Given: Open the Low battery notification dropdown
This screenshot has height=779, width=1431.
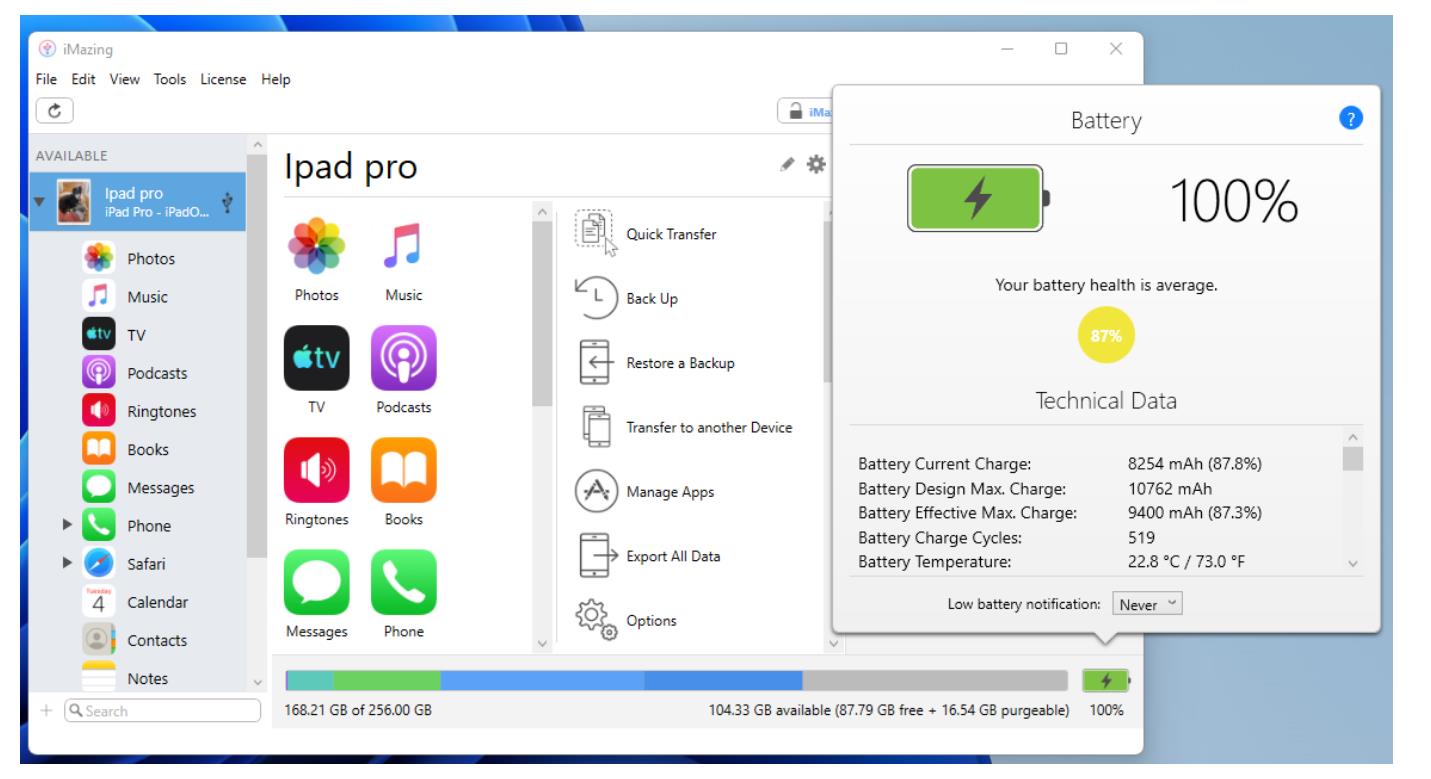Looking at the screenshot, I should point(1149,604).
